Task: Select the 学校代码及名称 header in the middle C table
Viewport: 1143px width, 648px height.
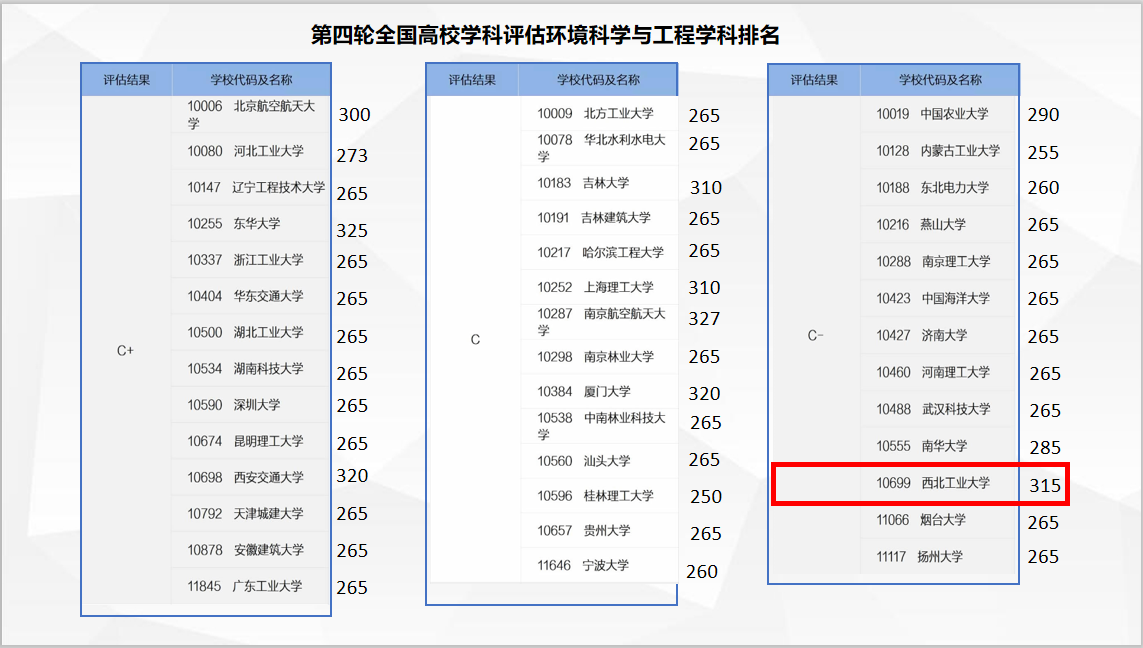Action: pos(598,80)
